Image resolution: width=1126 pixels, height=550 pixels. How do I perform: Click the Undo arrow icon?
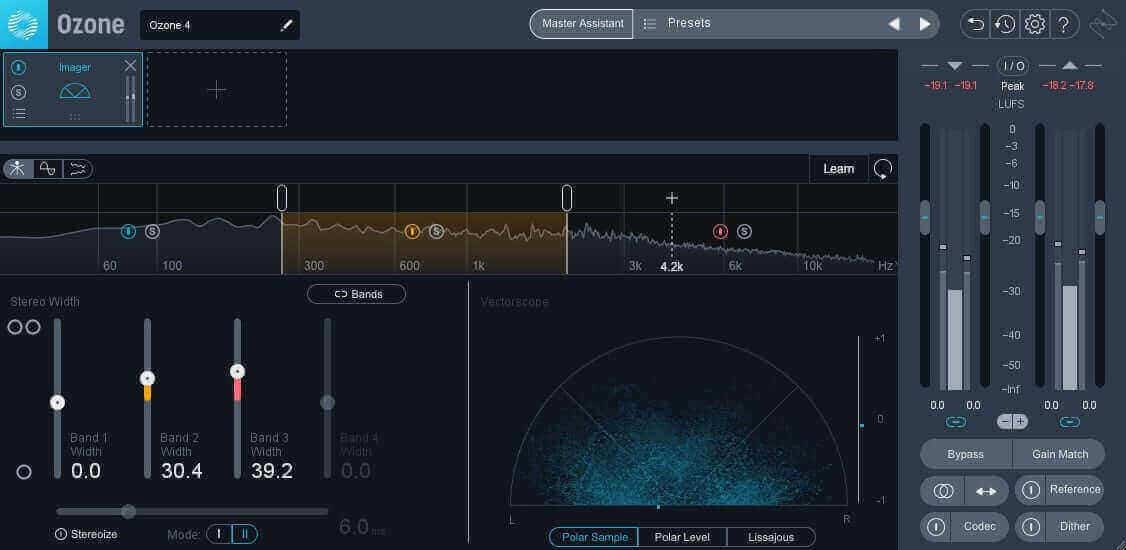pos(975,24)
